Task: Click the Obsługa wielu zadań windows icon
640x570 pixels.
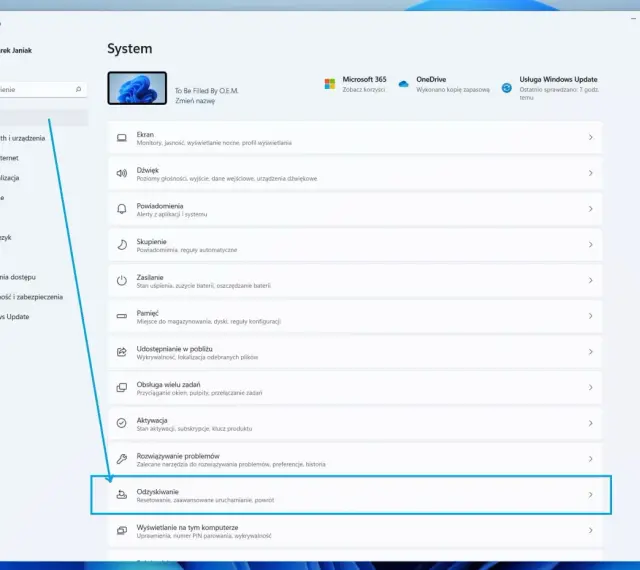Action: click(122, 387)
